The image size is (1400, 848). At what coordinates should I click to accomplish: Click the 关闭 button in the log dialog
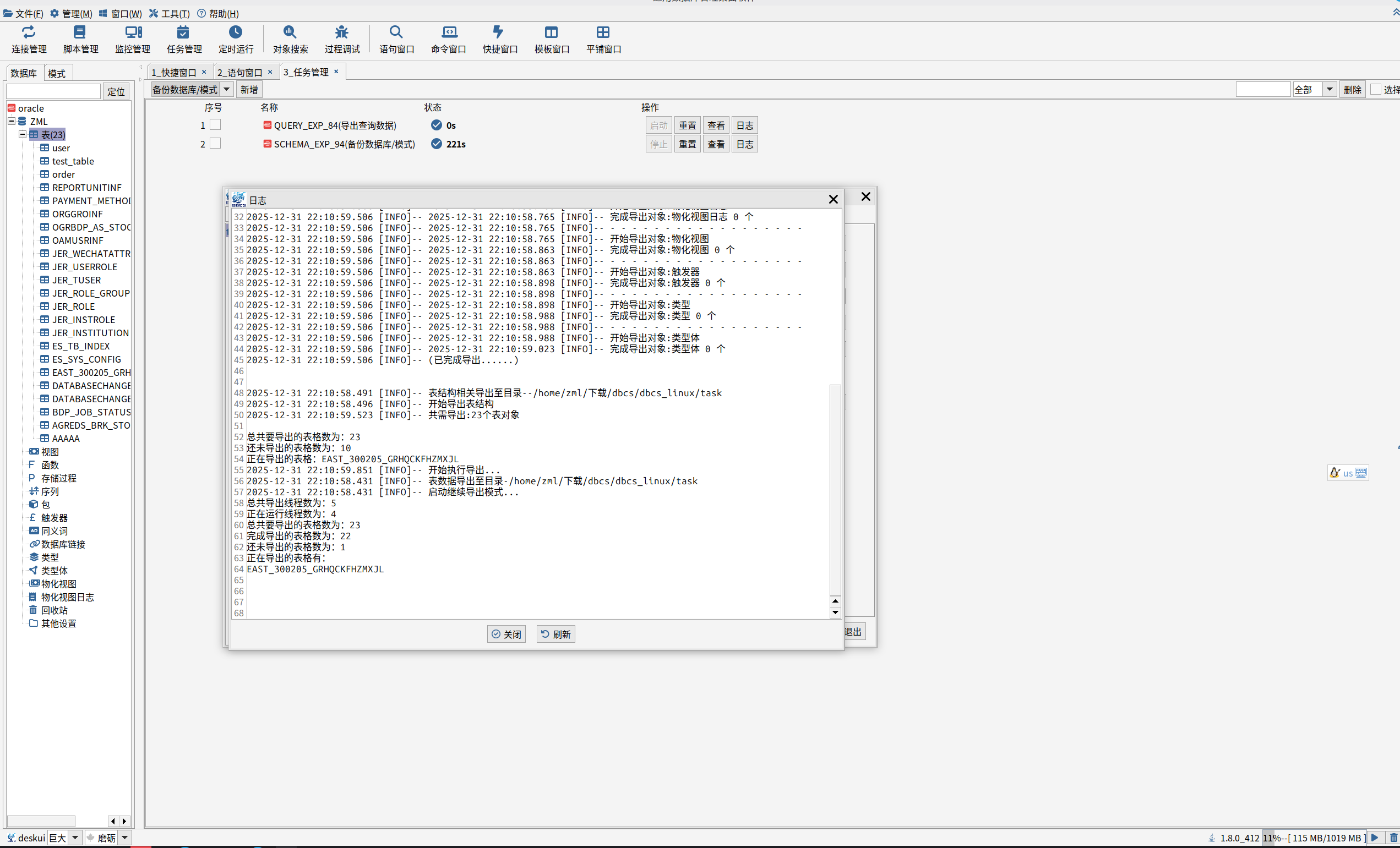pos(506,634)
